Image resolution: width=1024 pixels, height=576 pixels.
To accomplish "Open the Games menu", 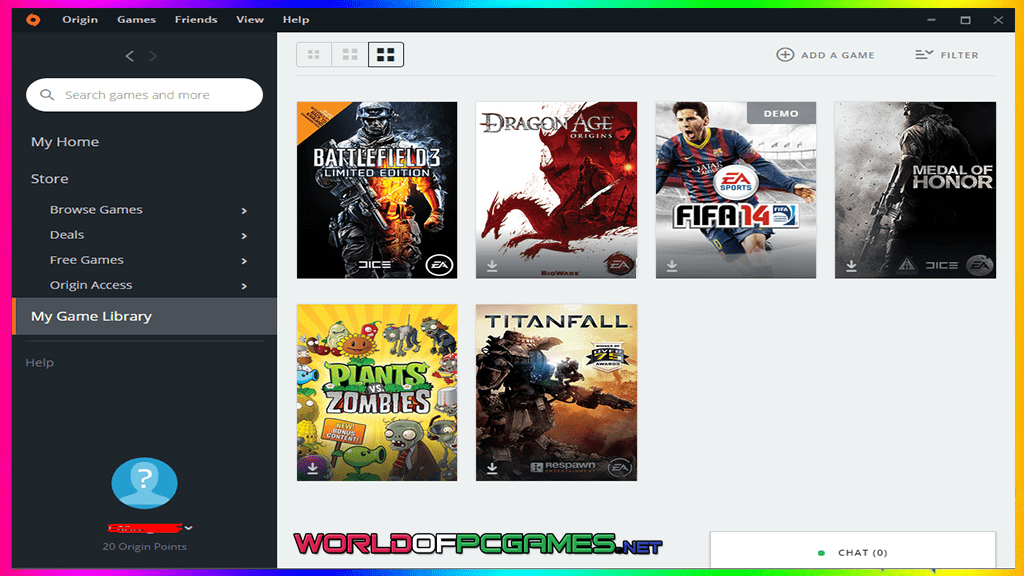I will [136, 20].
